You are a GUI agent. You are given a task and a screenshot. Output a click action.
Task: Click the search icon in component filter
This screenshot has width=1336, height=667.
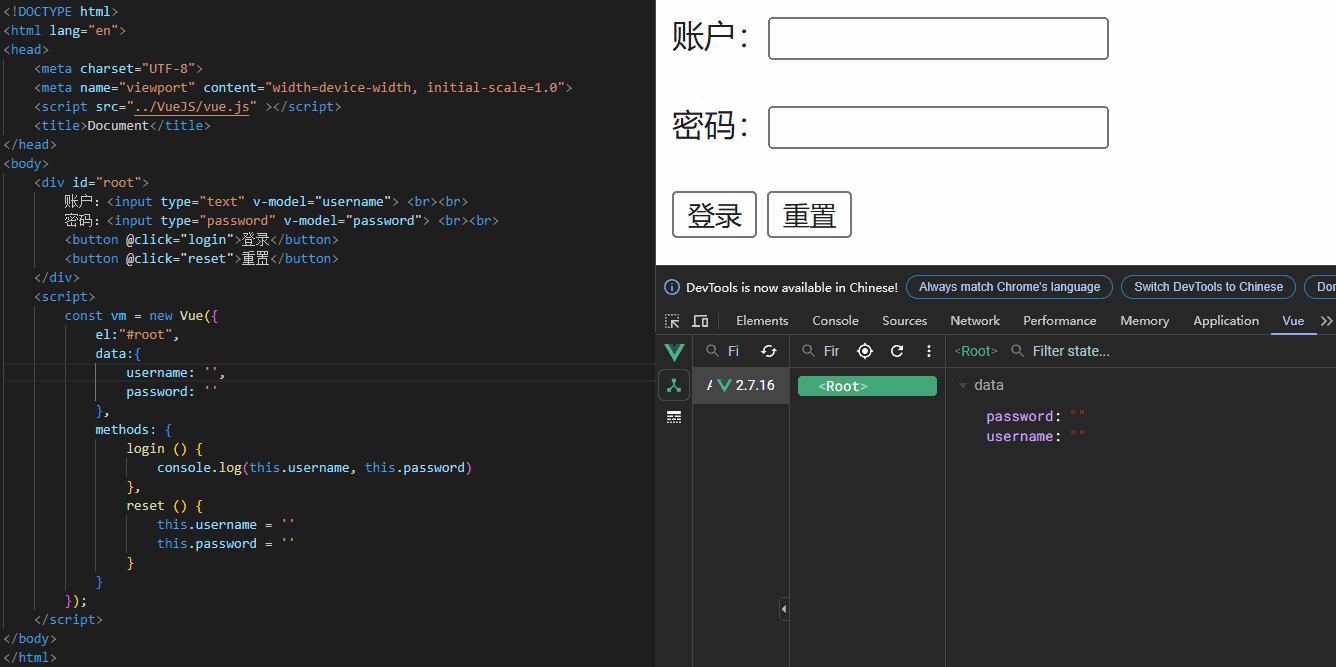click(x=809, y=351)
